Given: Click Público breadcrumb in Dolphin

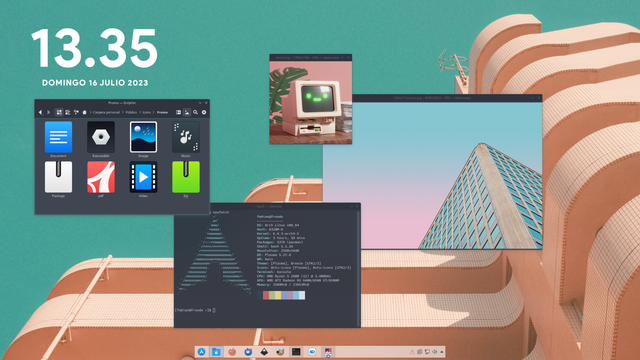Looking at the screenshot, I should pos(131,112).
